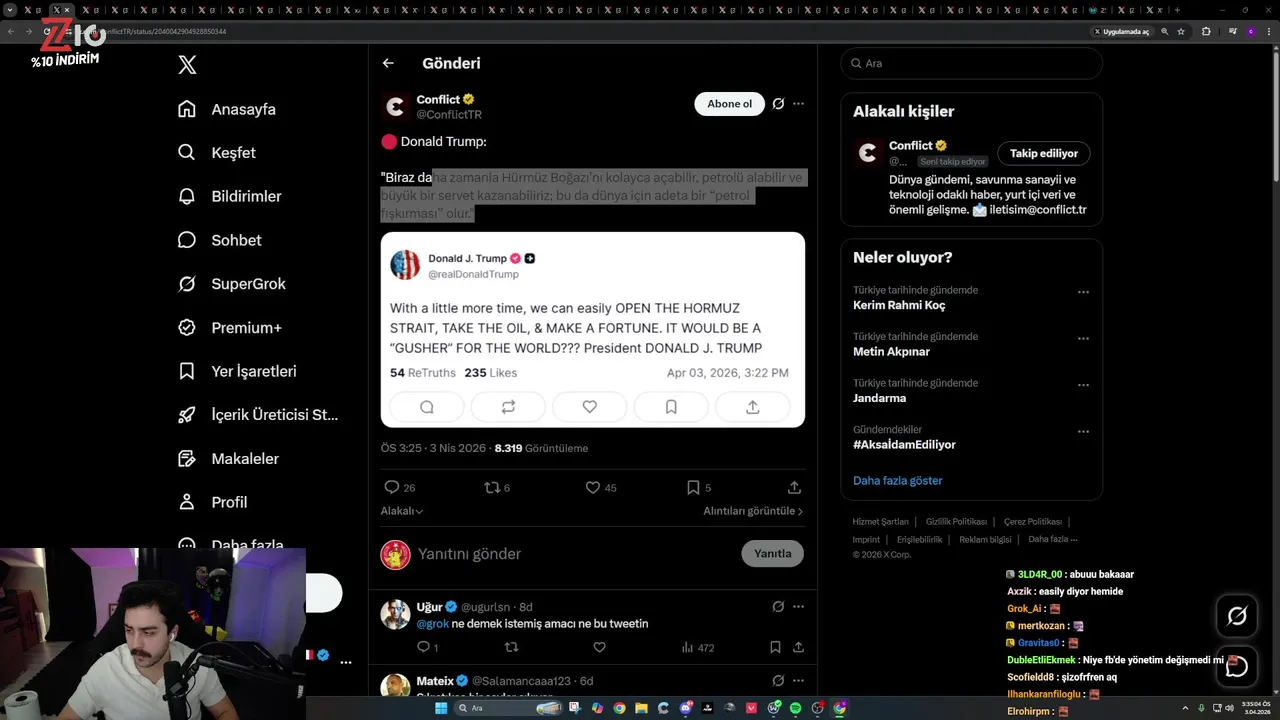Open options for Jandarma trend

point(1083,386)
